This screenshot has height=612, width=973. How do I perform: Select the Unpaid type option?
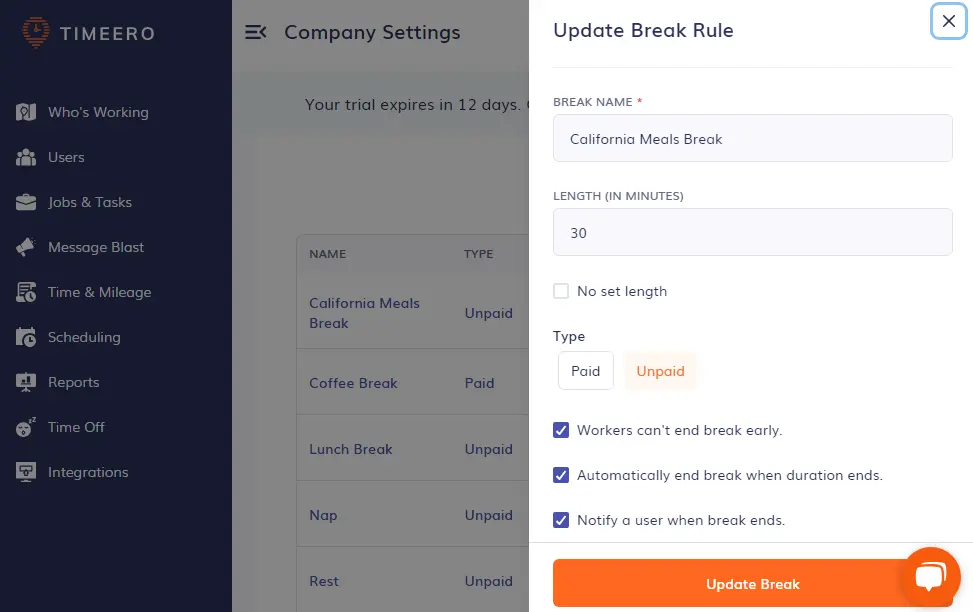click(x=660, y=370)
